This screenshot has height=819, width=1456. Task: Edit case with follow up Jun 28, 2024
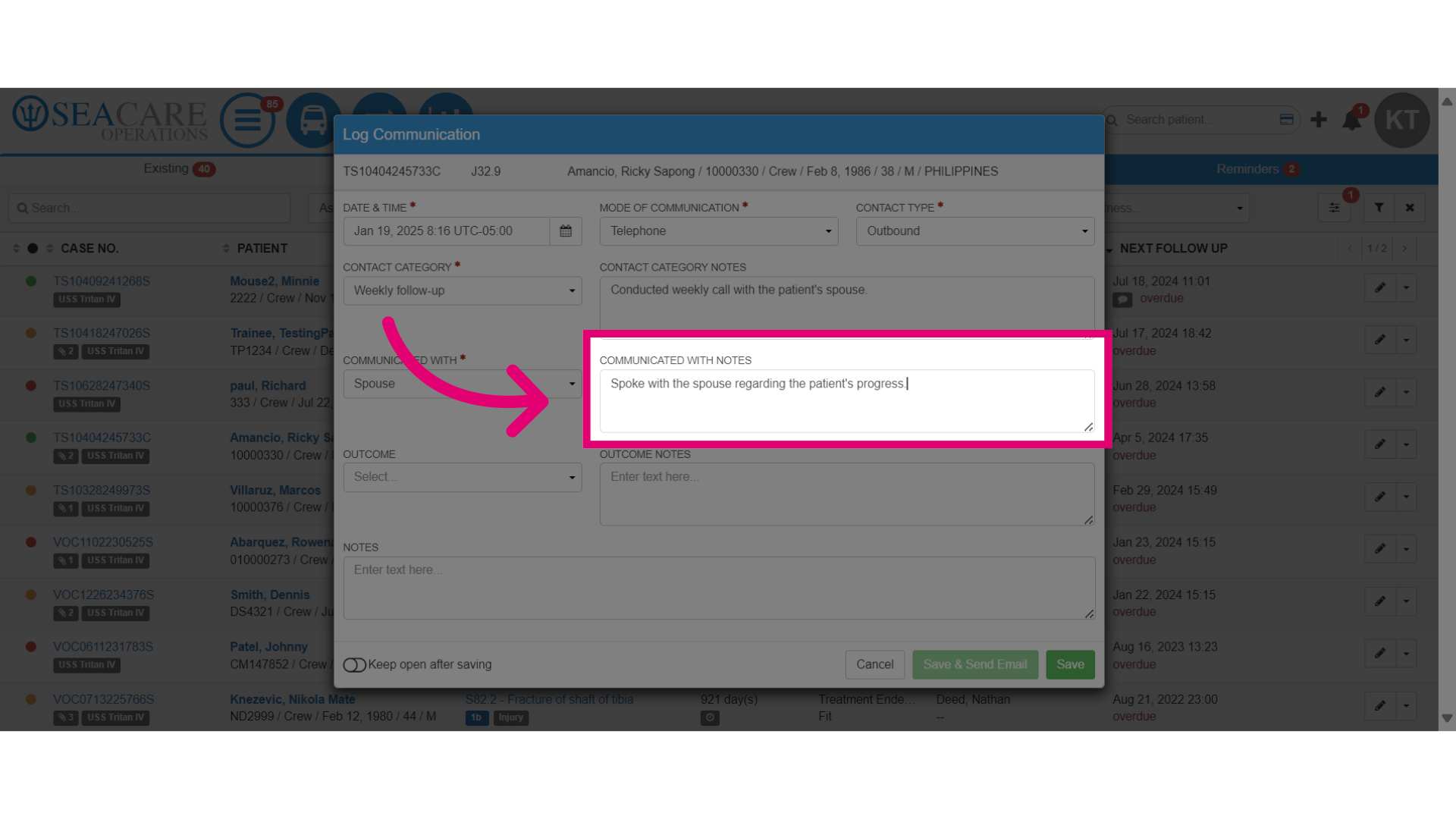(1380, 393)
